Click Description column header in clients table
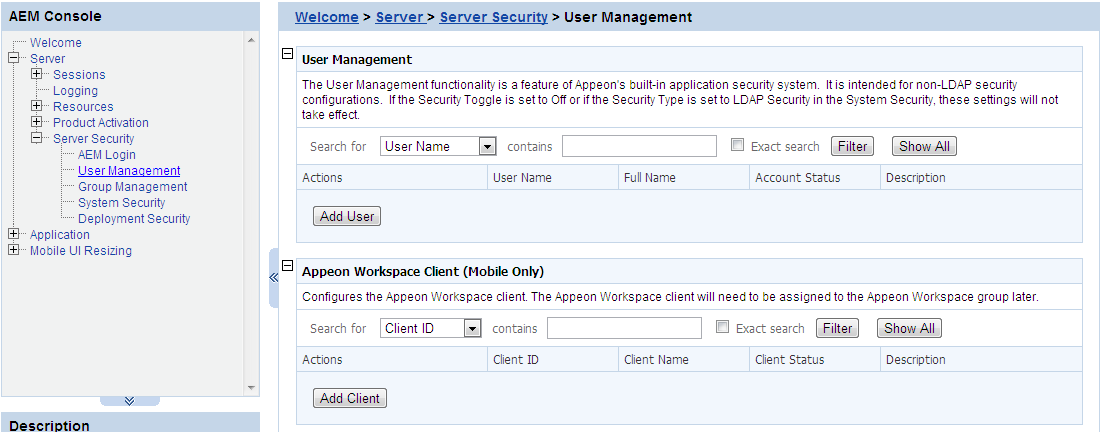Screen dimensions: 1103x432 [x=981, y=360]
